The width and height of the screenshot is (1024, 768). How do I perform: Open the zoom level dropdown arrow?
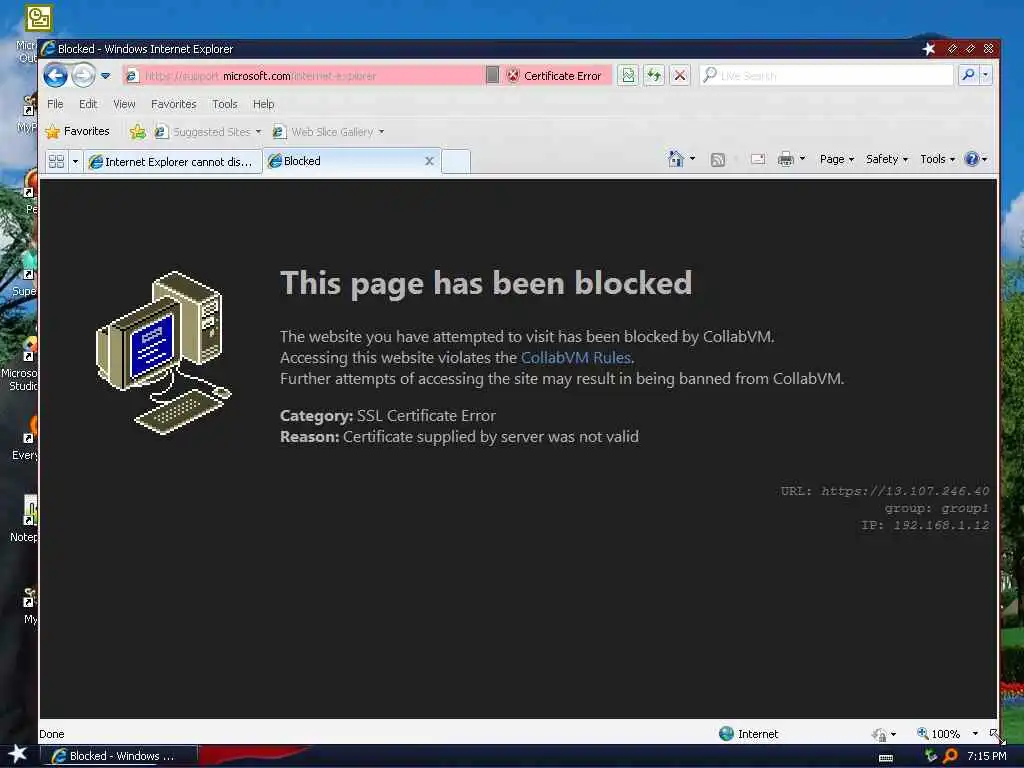975,734
